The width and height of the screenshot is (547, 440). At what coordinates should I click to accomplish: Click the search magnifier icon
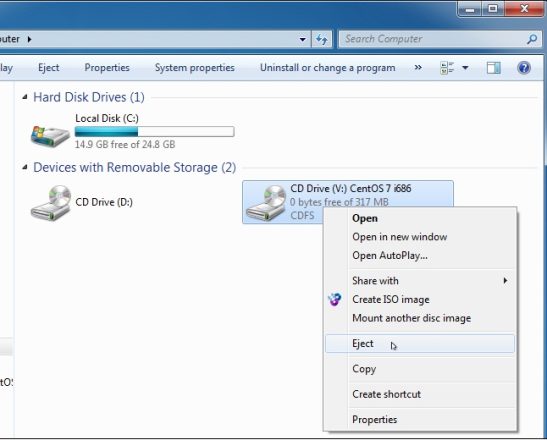(532, 39)
